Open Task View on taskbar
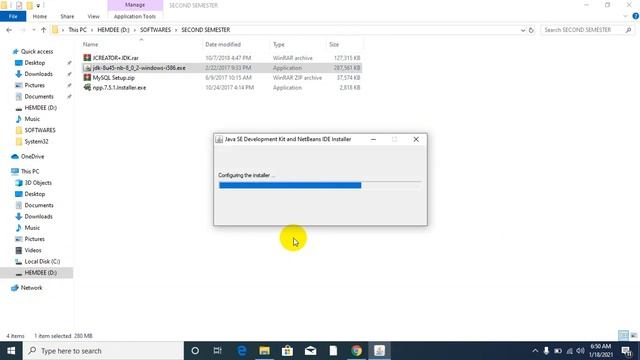 click(x=218, y=351)
